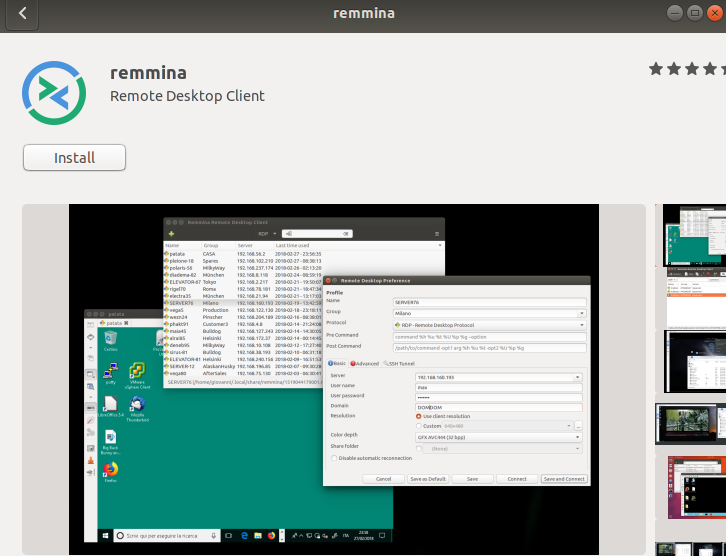726x556 pixels.
Task: Open the star rating reviews
Action: pos(687,69)
